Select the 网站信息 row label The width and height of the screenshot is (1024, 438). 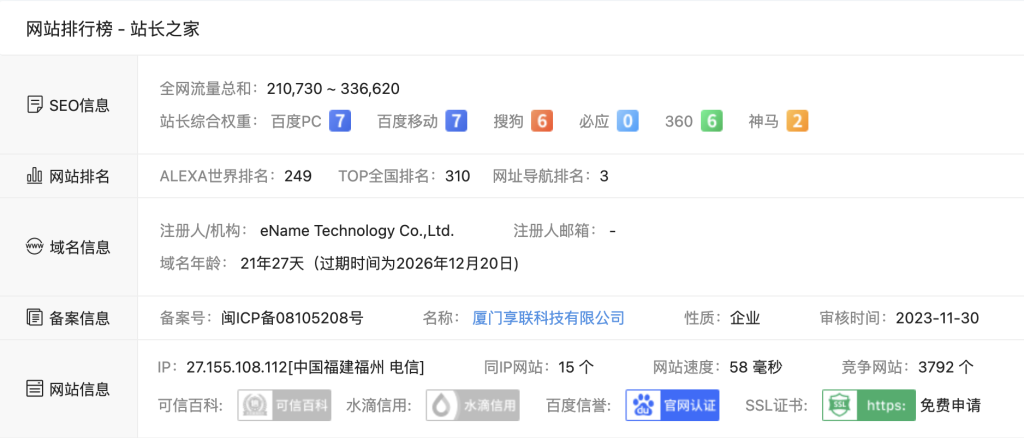(x=80, y=390)
